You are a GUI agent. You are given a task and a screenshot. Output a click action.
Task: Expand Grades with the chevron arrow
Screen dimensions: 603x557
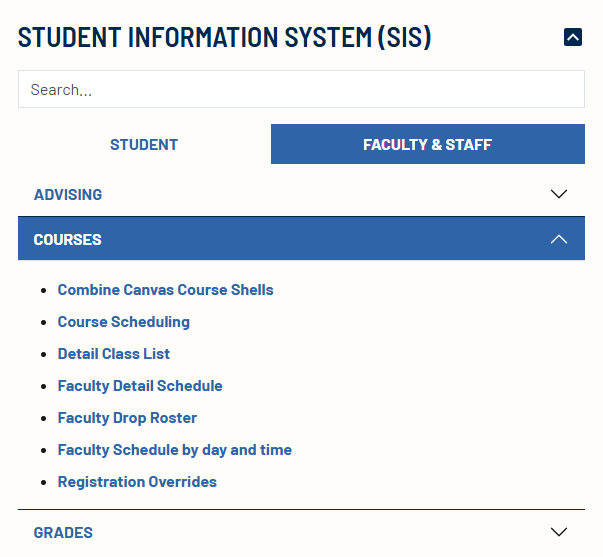point(559,533)
